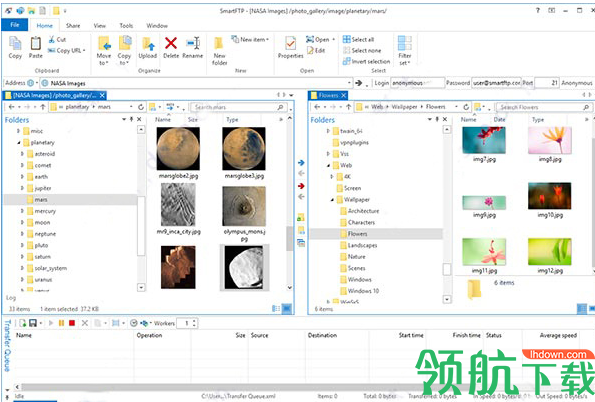Click the pause button in Transfer Queue

click(61, 323)
